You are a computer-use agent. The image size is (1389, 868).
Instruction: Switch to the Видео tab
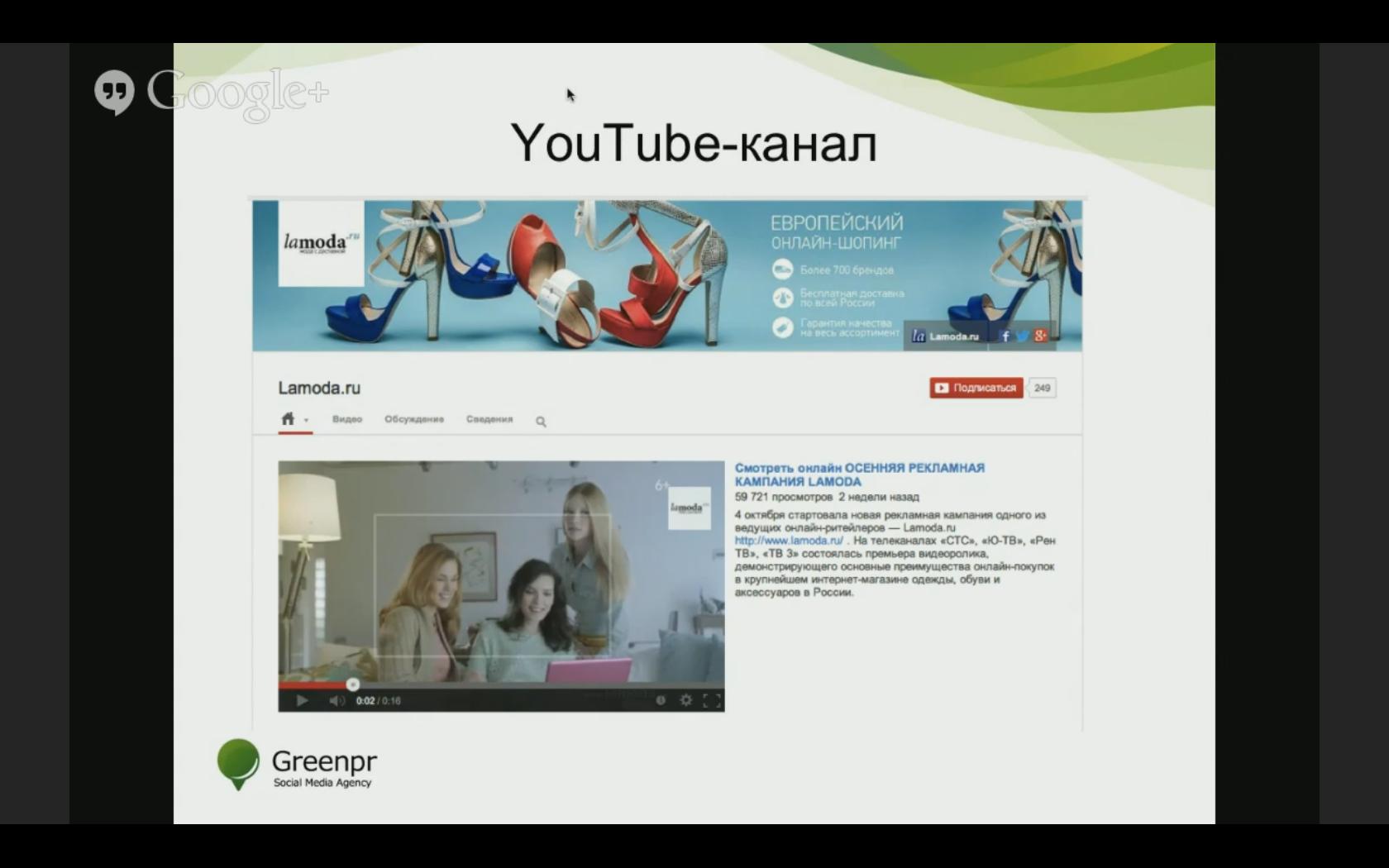pos(347,419)
